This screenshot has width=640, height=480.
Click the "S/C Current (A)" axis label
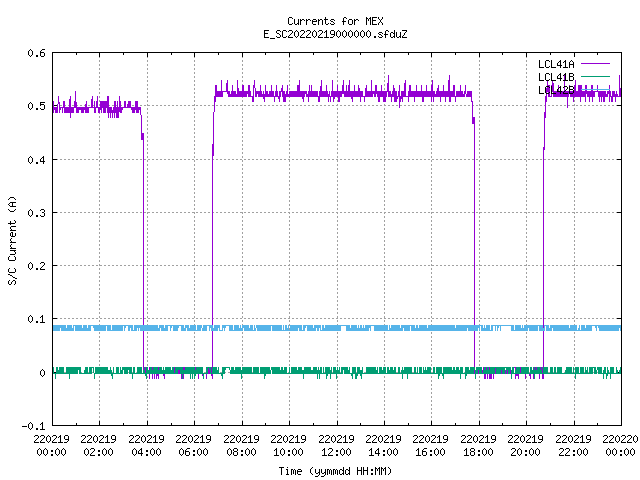pos(13,240)
